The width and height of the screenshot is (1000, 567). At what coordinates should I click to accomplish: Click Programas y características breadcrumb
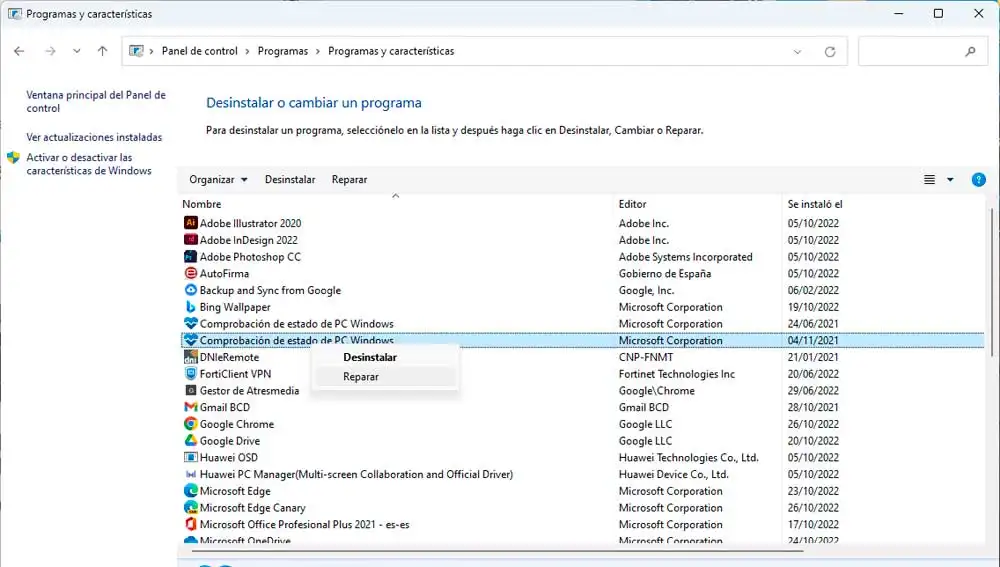pyautogui.click(x=391, y=51)
